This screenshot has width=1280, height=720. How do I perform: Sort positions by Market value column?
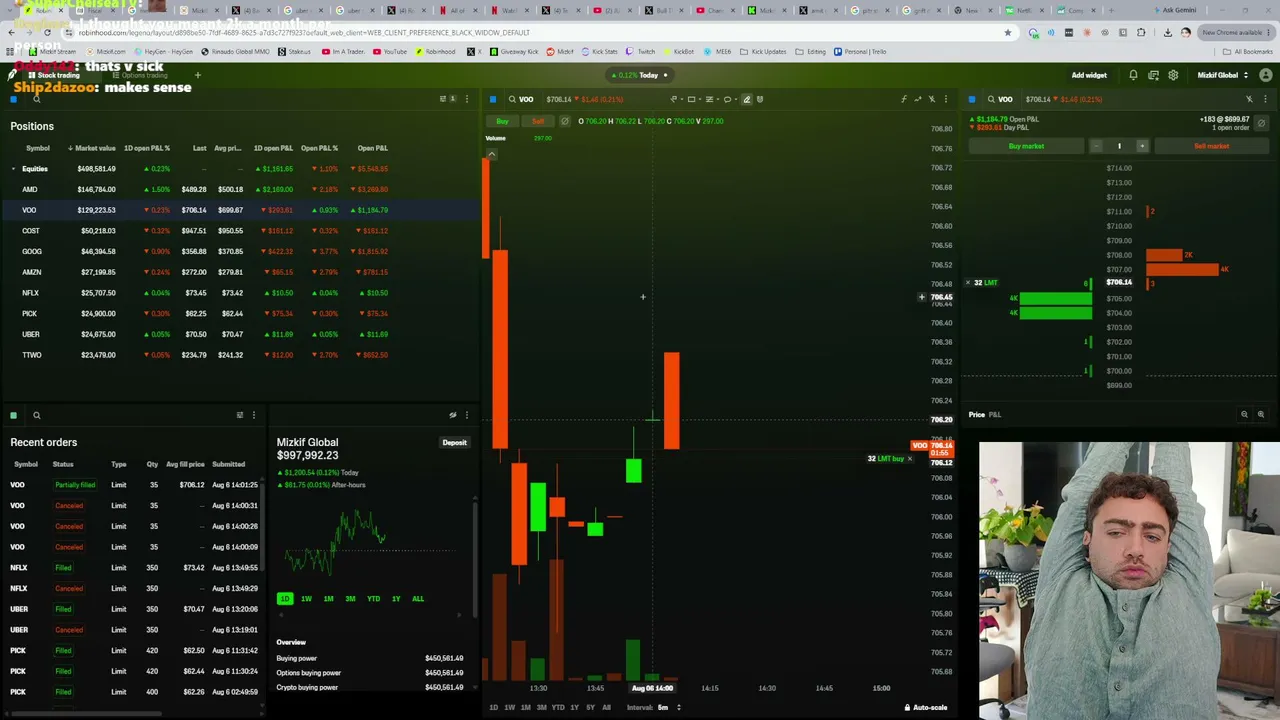[92, 148]
